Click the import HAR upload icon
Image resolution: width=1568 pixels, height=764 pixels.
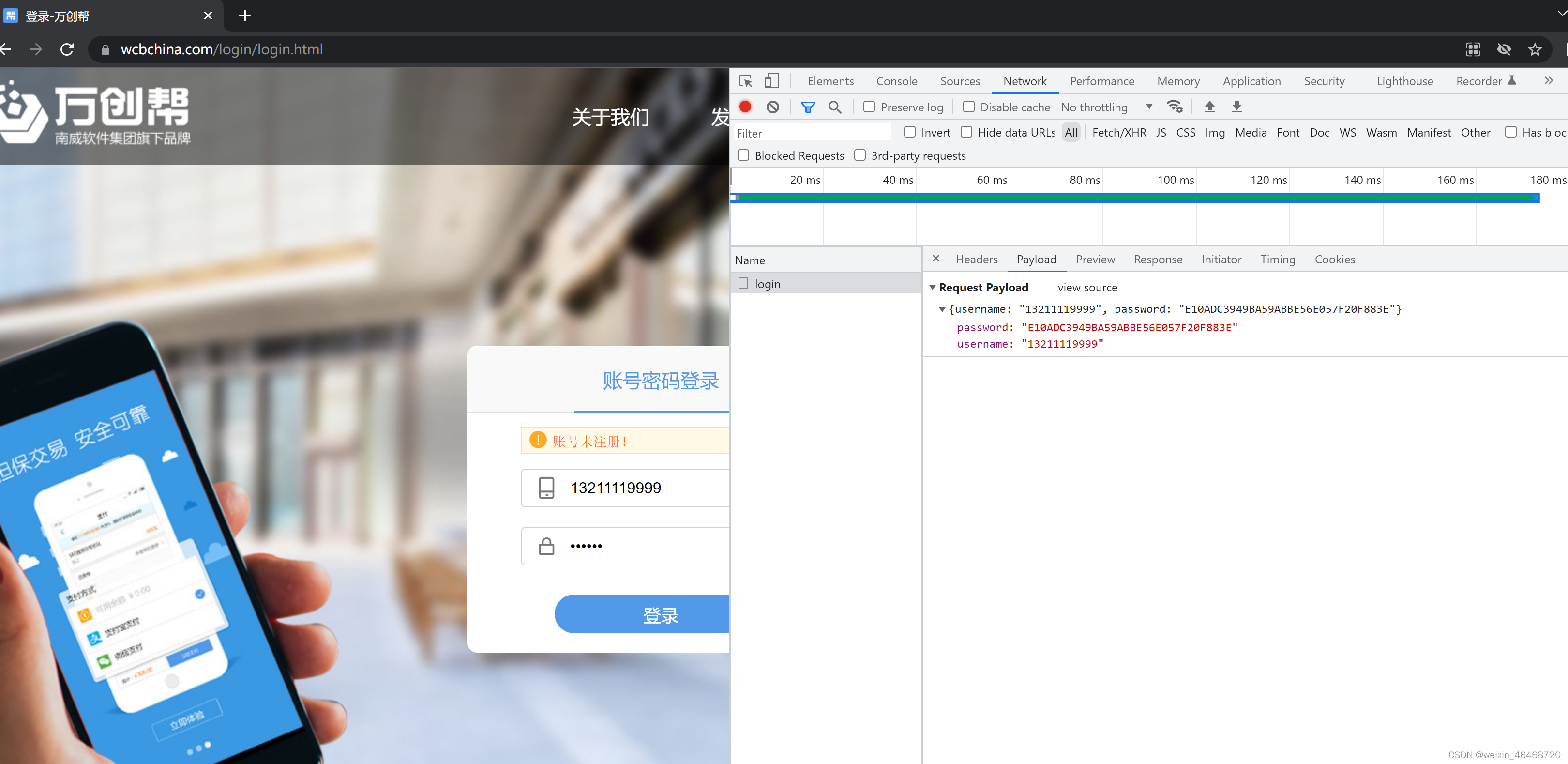point(1209,107)
